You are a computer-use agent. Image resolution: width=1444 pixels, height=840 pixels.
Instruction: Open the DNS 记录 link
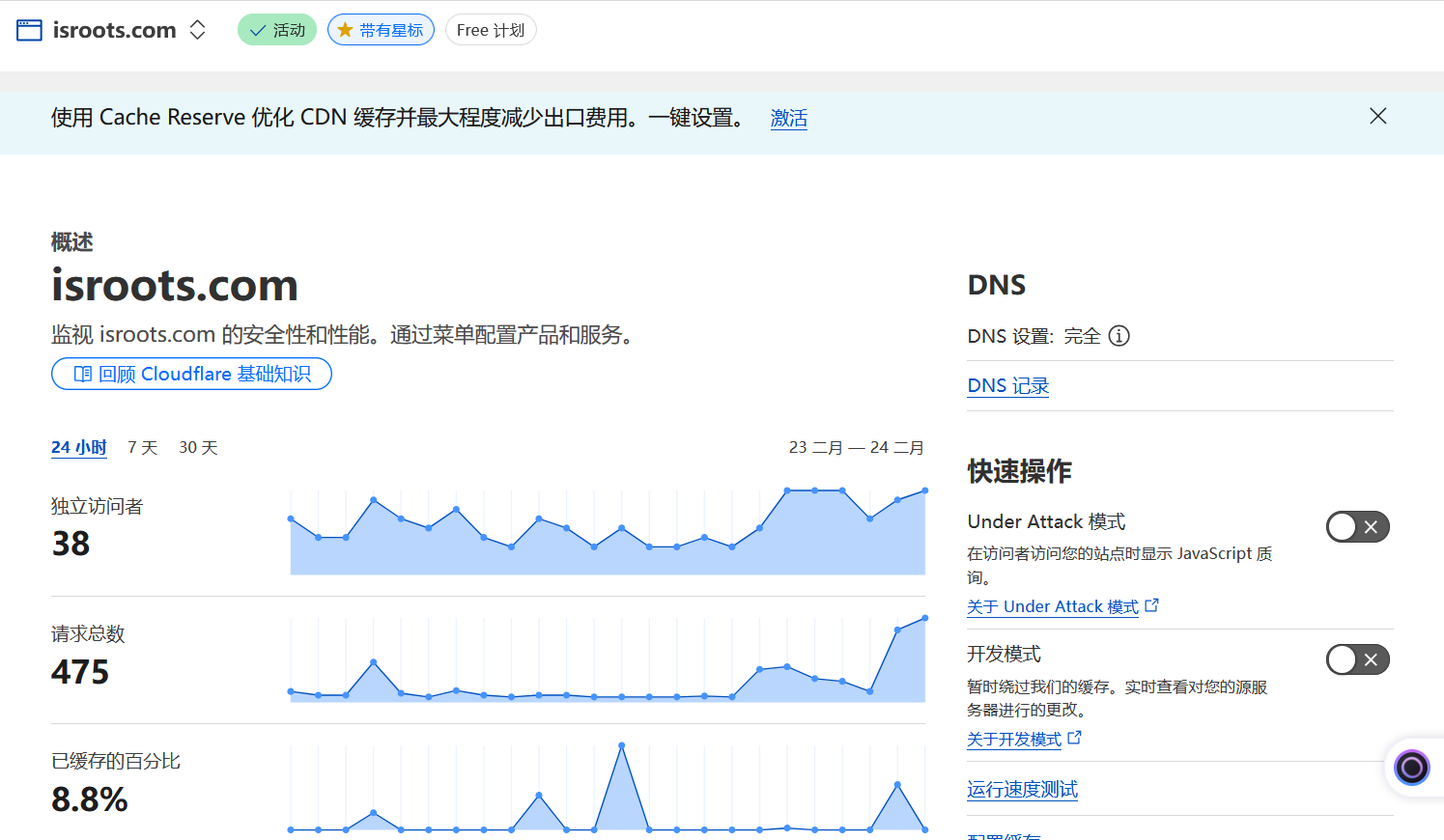[x=1008, y=385]
